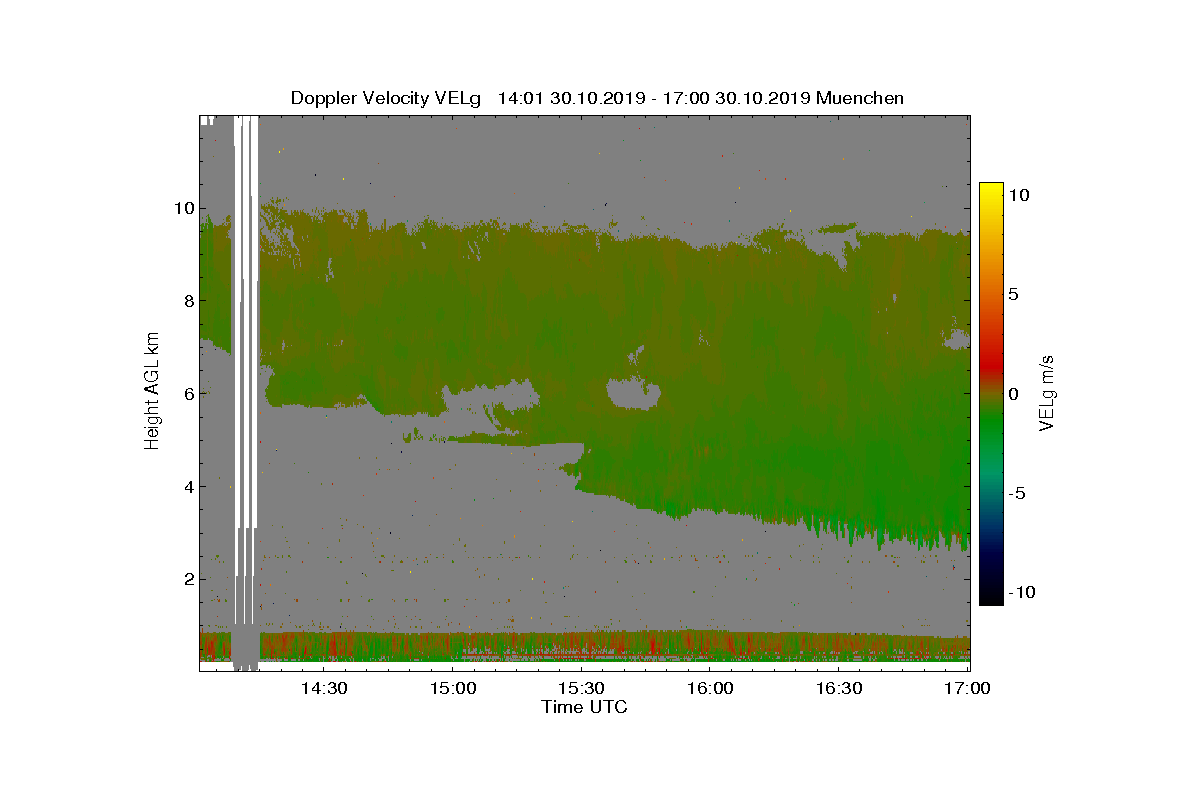
Task: Click the colorbar value '-5'
Action: (1018, 493)
